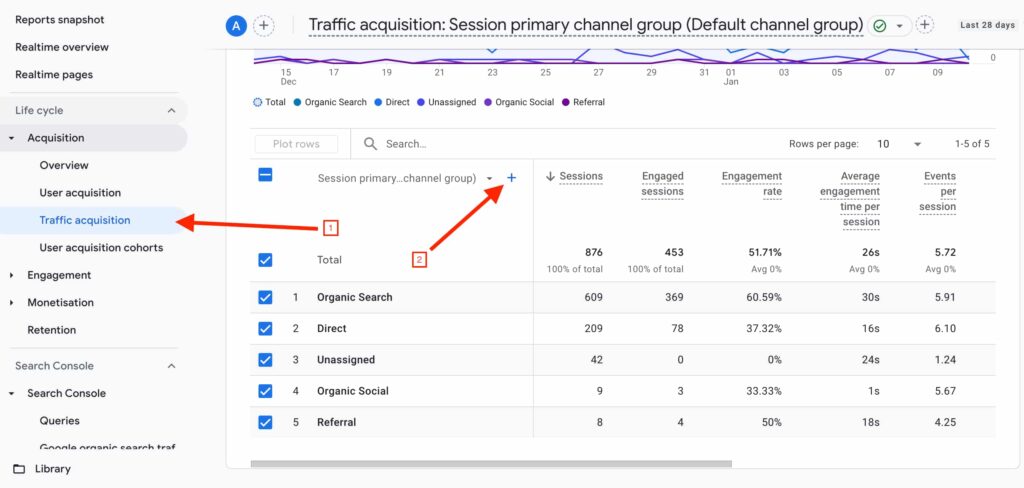The image size is (1024, 488).
Task: Uncheck the Unassigned row checkbox
Action: tap(265, 360)
